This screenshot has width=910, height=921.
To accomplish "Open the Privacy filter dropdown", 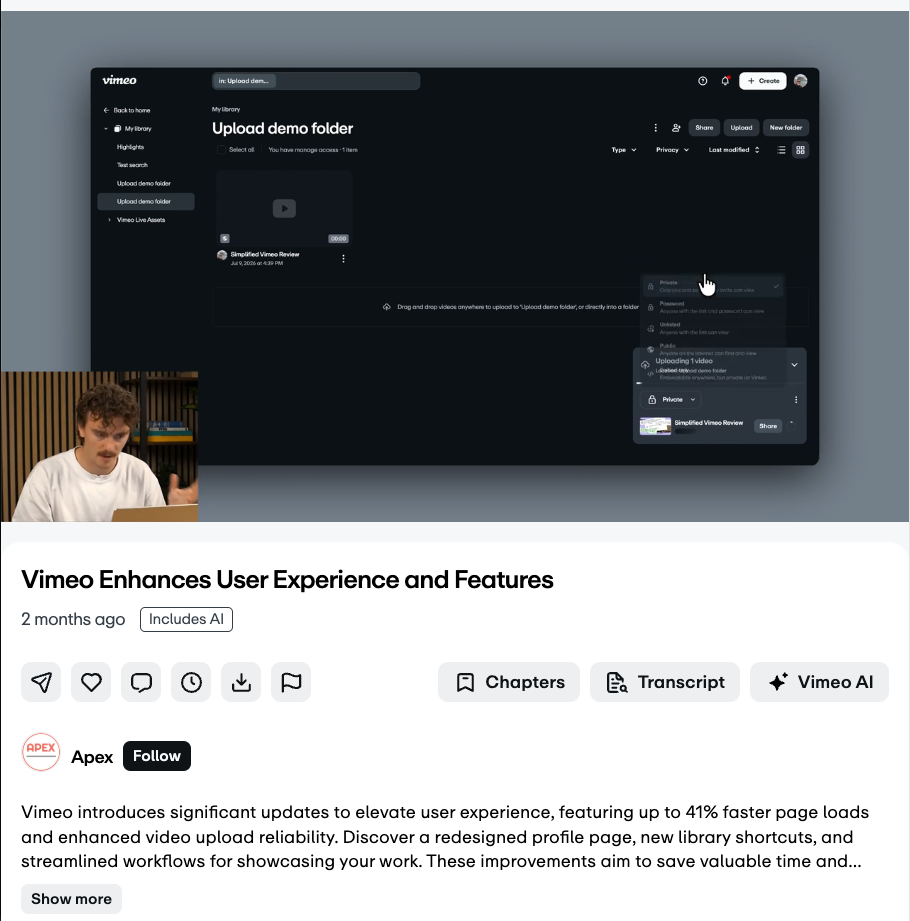I will tap(673, 150).
